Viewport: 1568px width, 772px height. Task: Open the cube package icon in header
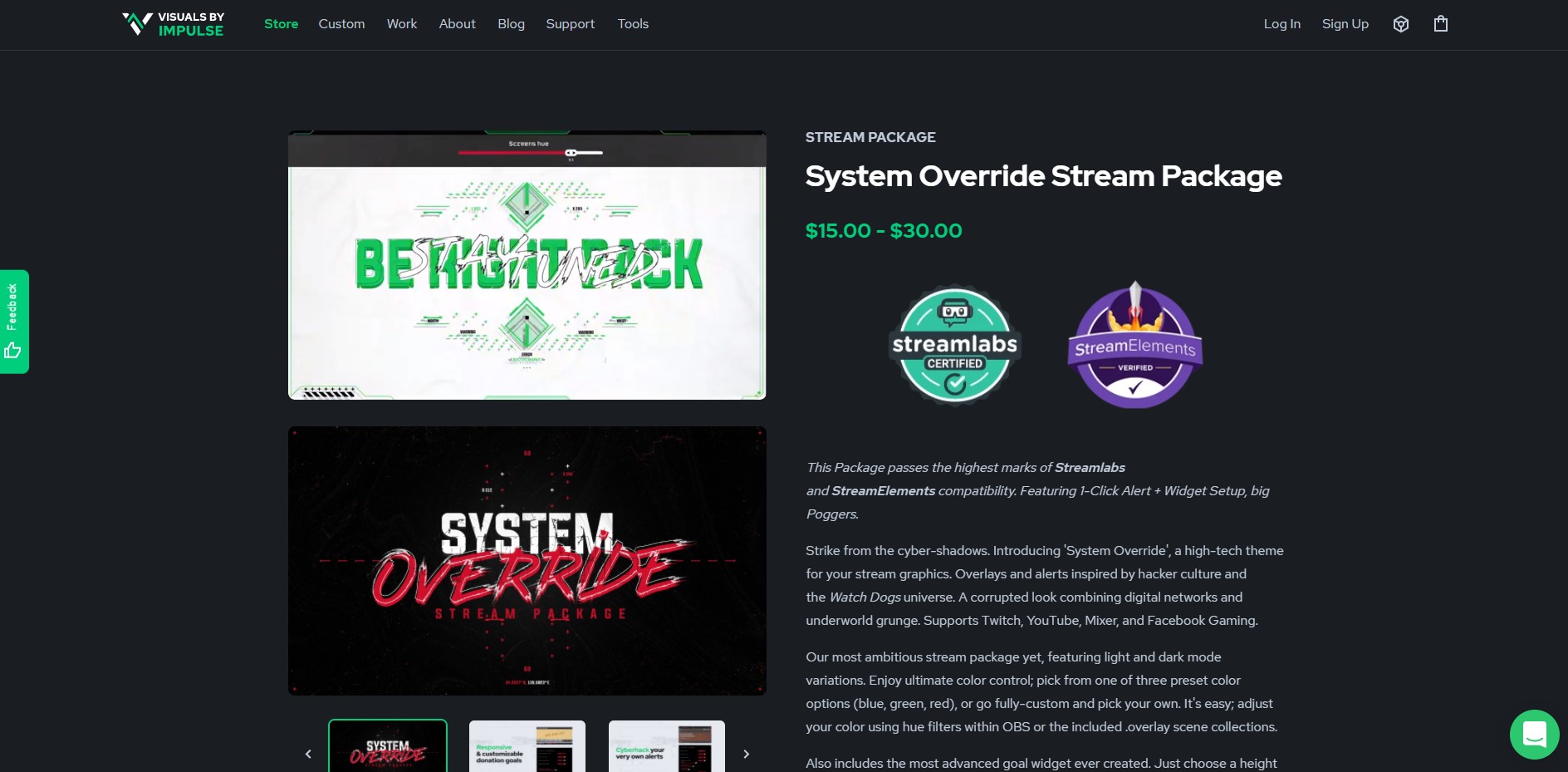pos(1401,24)
